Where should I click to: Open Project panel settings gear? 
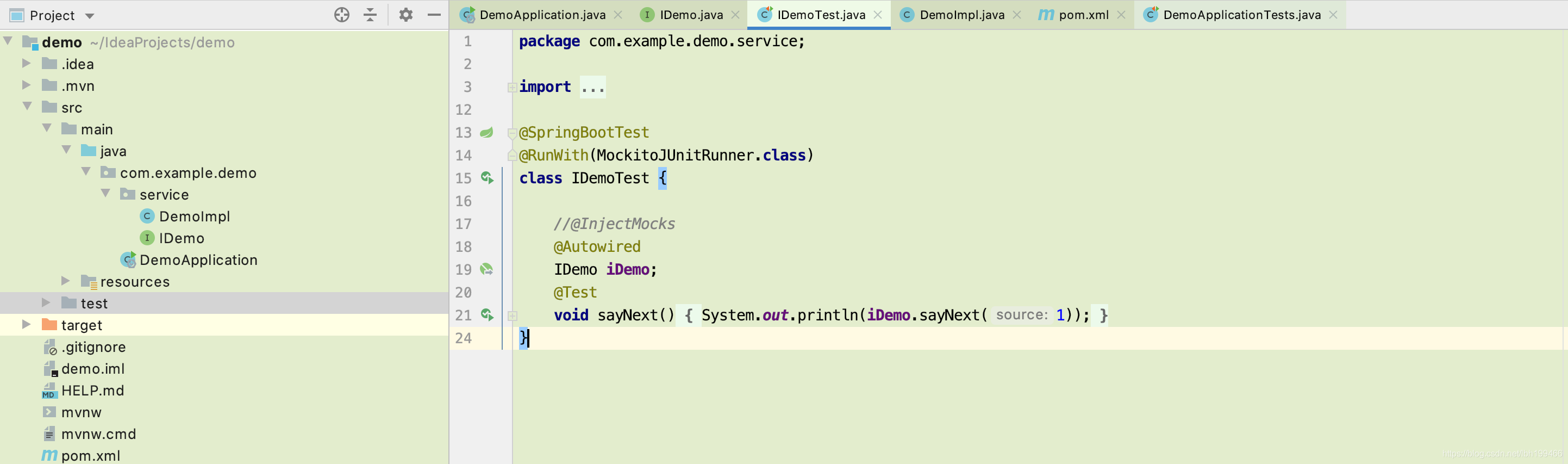[406, 15]
